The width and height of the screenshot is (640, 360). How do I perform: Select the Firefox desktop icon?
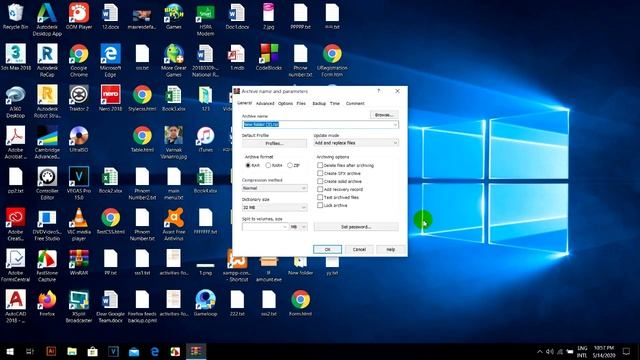(47, 303)
